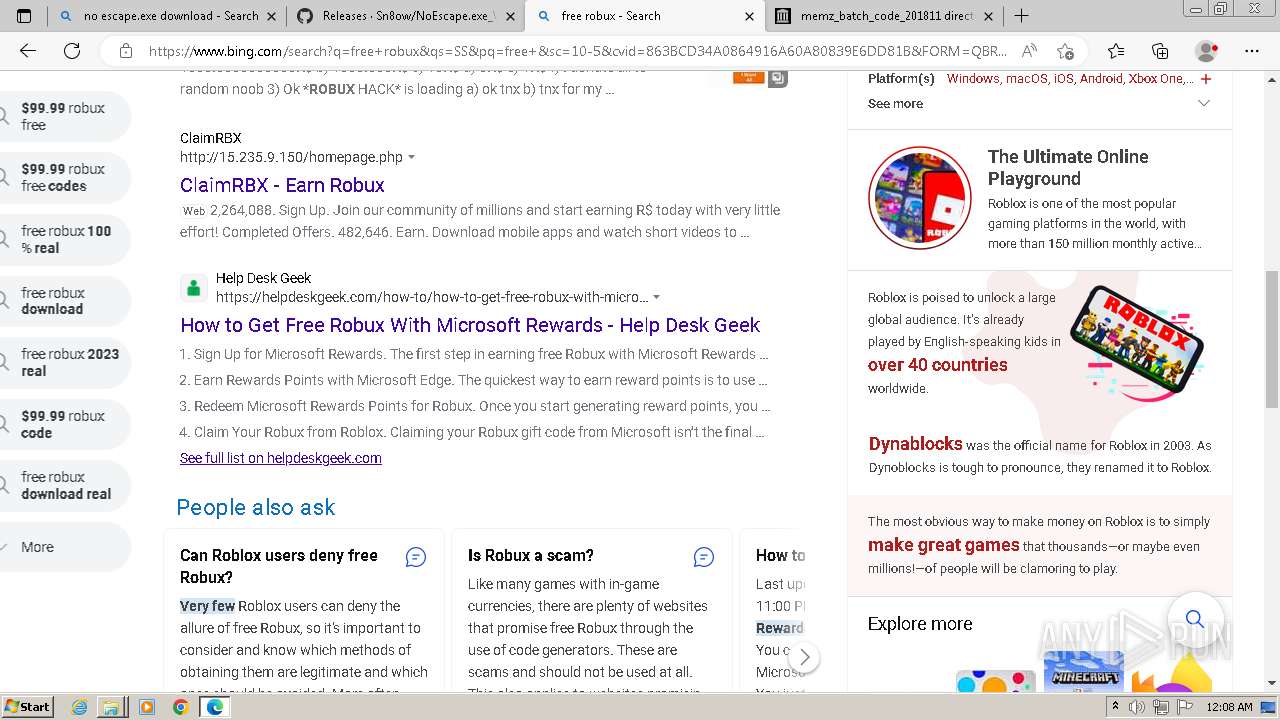Open Collections icon in toolbar
1280x720 pixels.
1160,51
